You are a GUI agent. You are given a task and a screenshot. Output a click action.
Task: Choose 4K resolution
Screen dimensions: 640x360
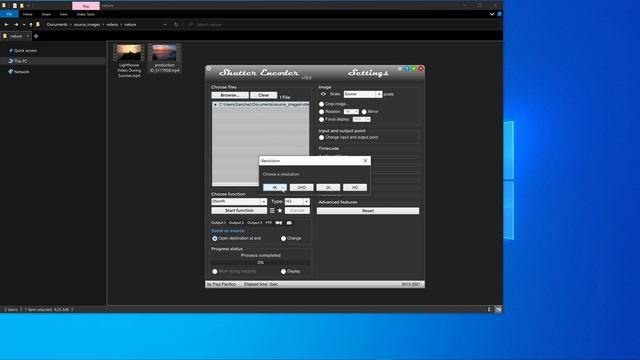pyautogui.click(x=275, y=187)
